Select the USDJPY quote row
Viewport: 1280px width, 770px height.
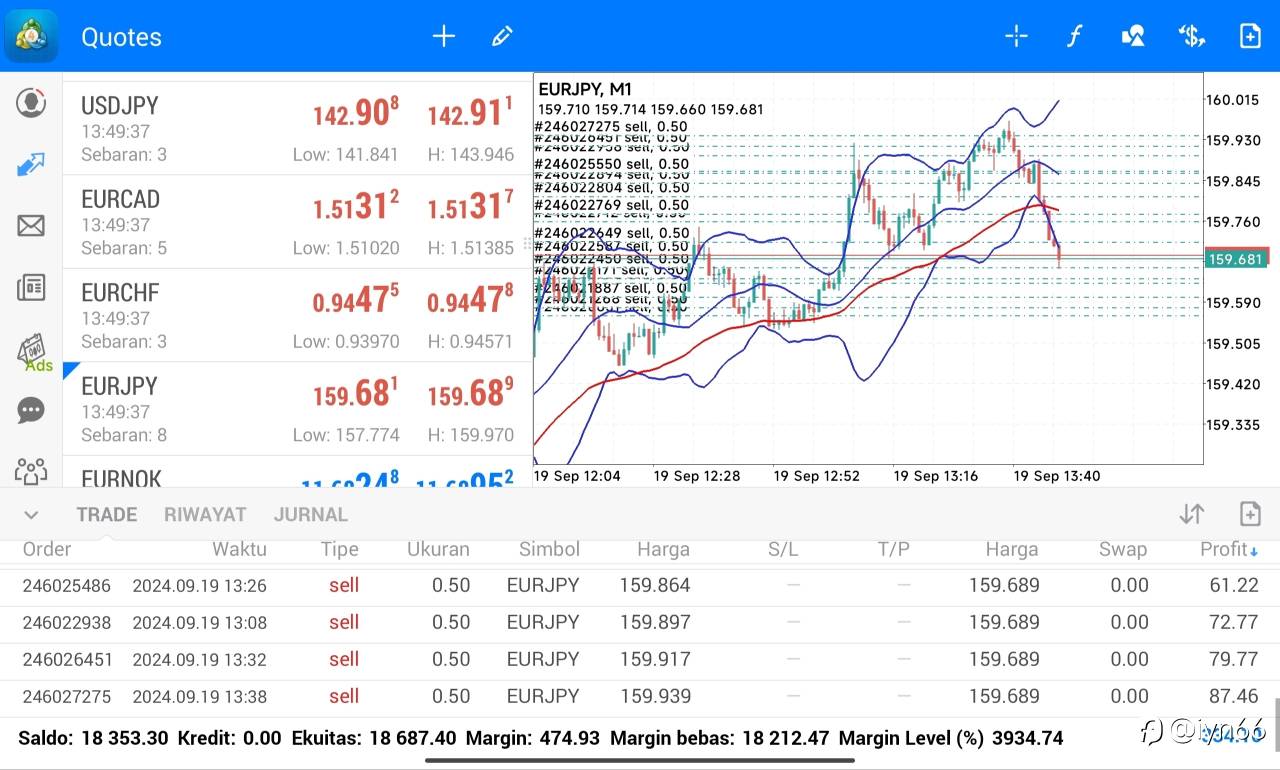(x=298, y=129)
